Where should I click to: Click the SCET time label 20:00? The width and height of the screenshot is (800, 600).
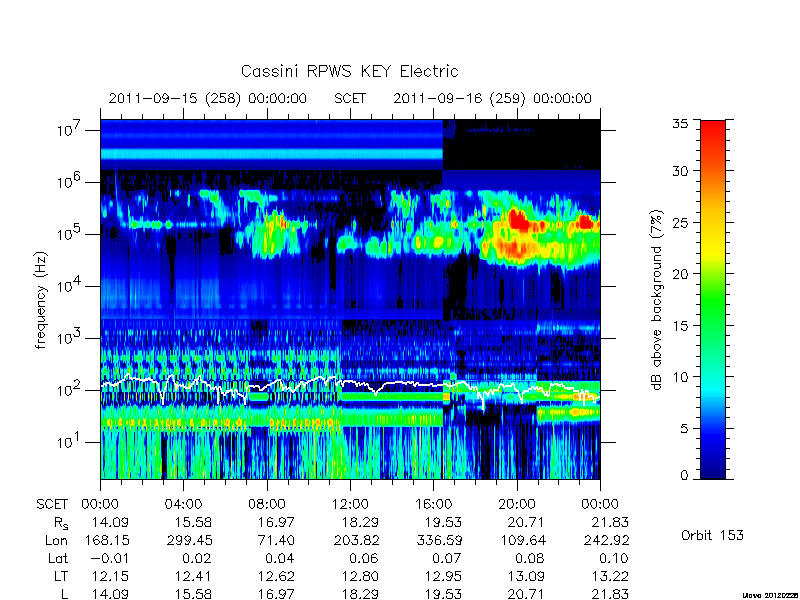[517, 504]
